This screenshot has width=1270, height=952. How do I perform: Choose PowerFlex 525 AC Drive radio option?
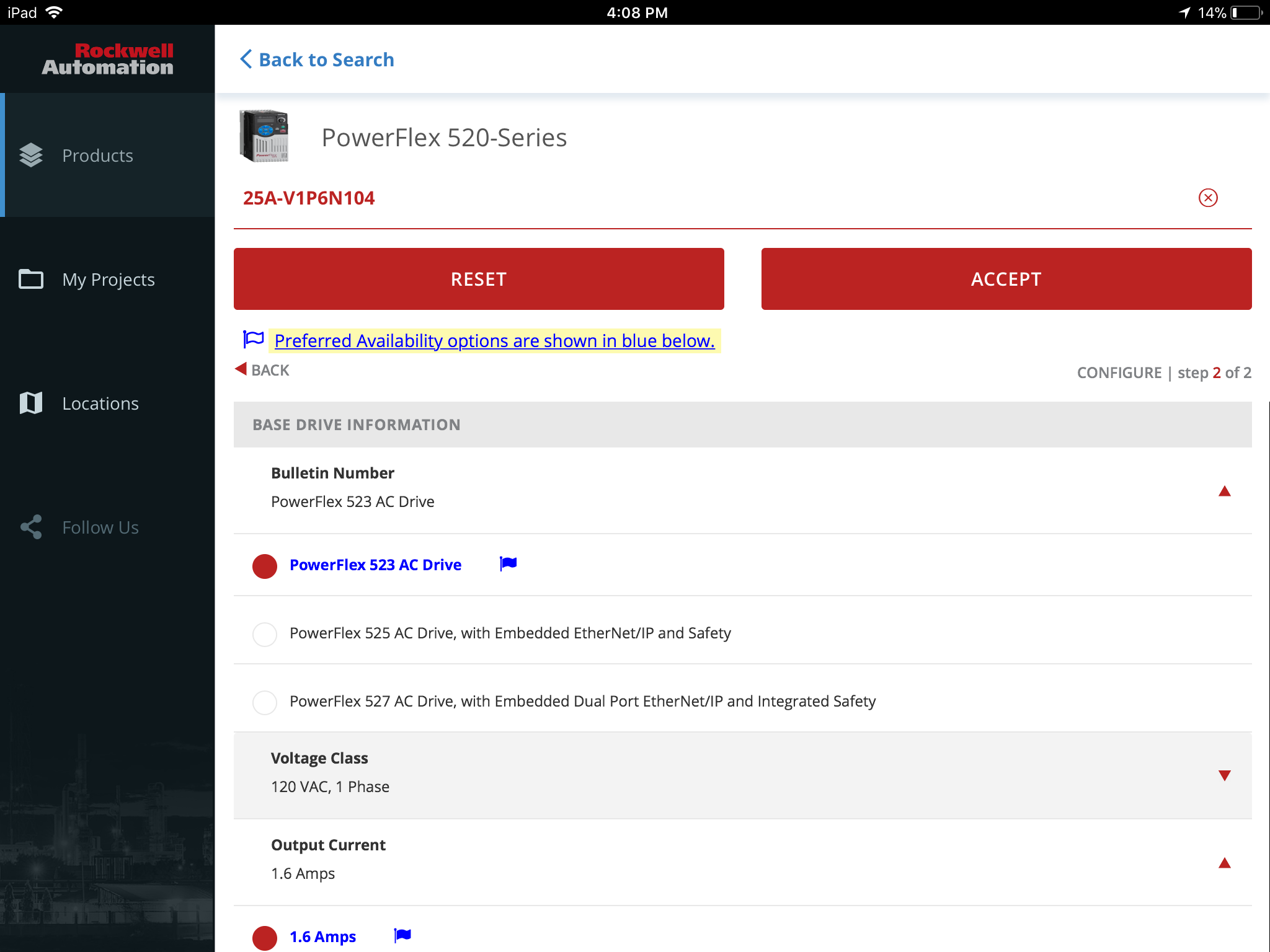pos(265,634)
